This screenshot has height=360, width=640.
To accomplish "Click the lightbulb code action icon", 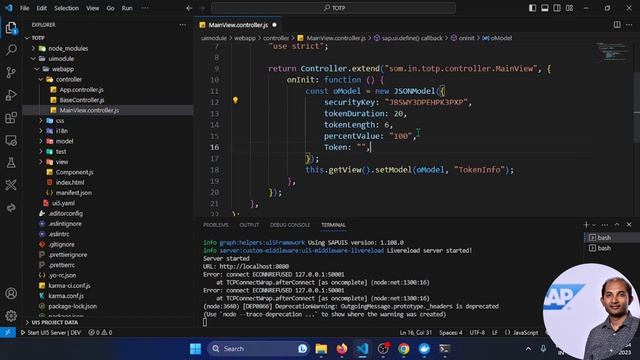I will 235,100.
